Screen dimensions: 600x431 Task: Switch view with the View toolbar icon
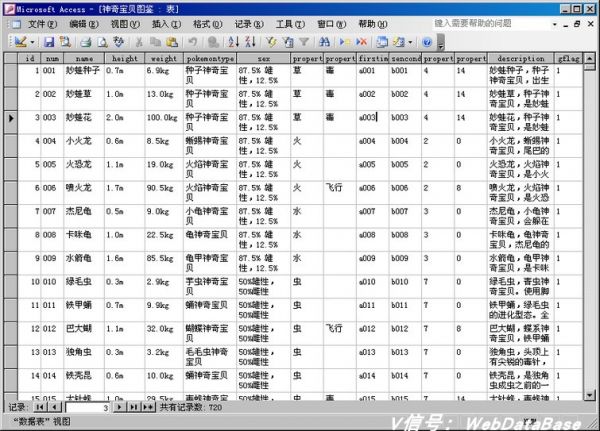pyautogui.click(x=20, y=42)
